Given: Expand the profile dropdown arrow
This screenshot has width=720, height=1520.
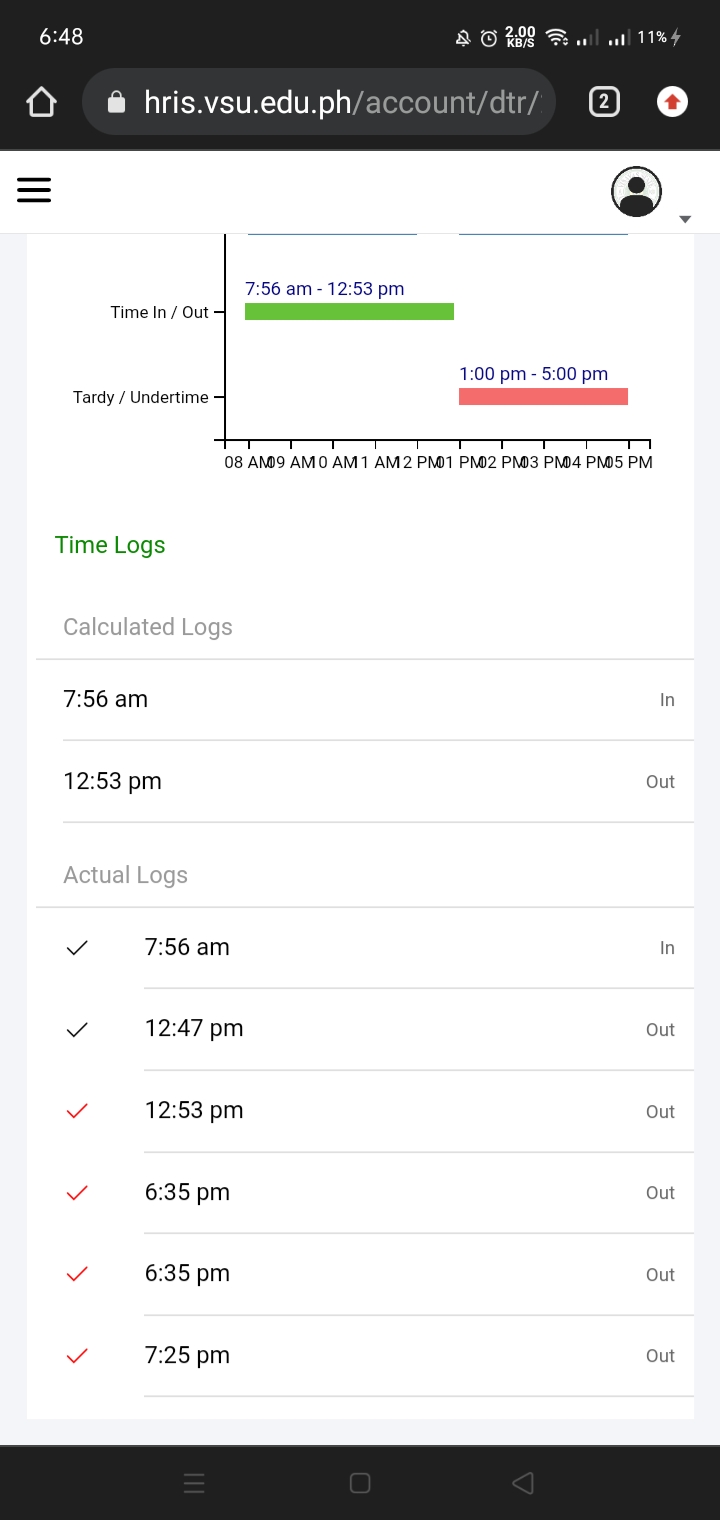Looking at the screenshot, I should pos(685,219).
